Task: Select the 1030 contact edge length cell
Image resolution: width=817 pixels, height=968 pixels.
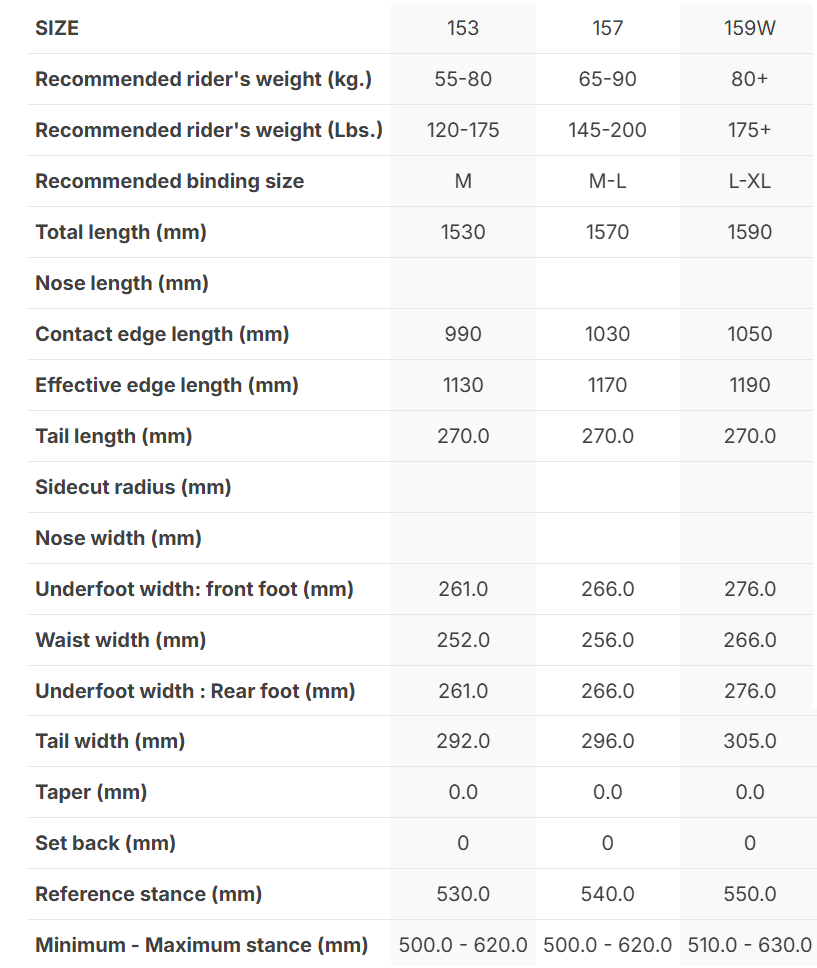Action: [x=607, y=334]
